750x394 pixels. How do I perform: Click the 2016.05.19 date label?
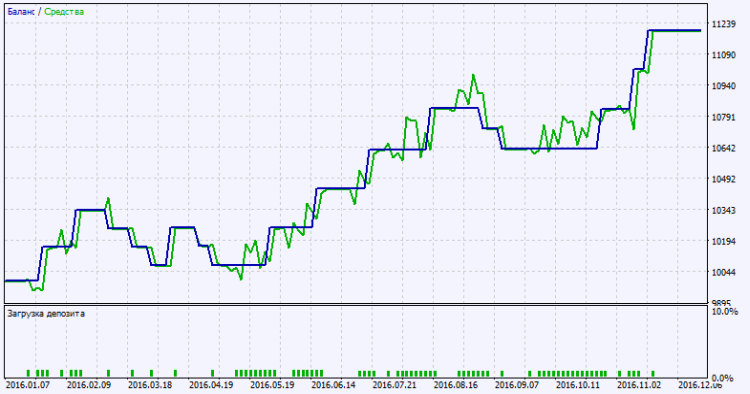[273, 385]
